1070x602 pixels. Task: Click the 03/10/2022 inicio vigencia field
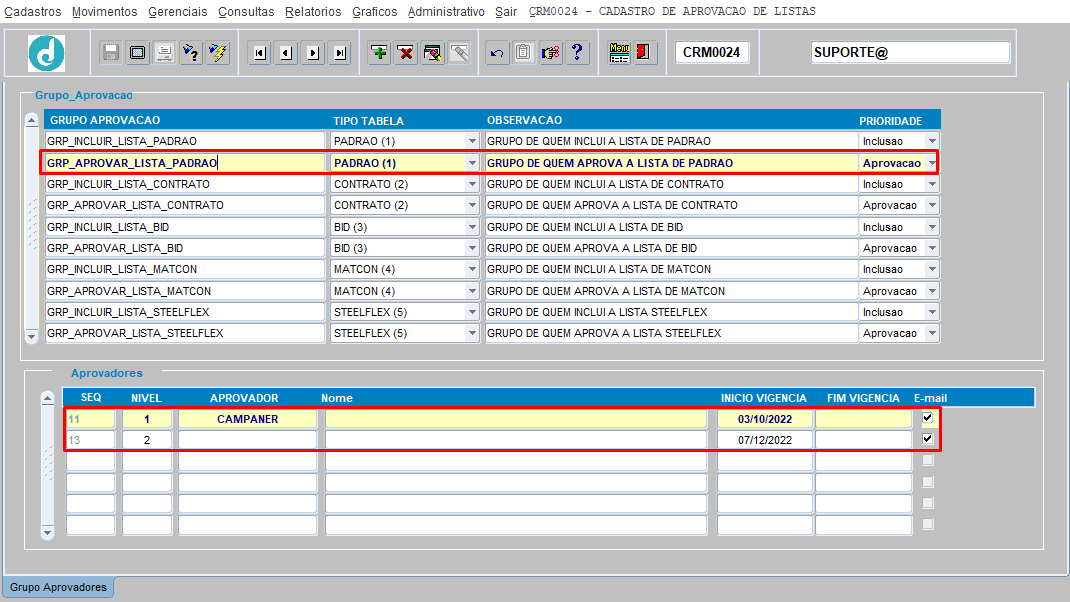click(765, 419)
